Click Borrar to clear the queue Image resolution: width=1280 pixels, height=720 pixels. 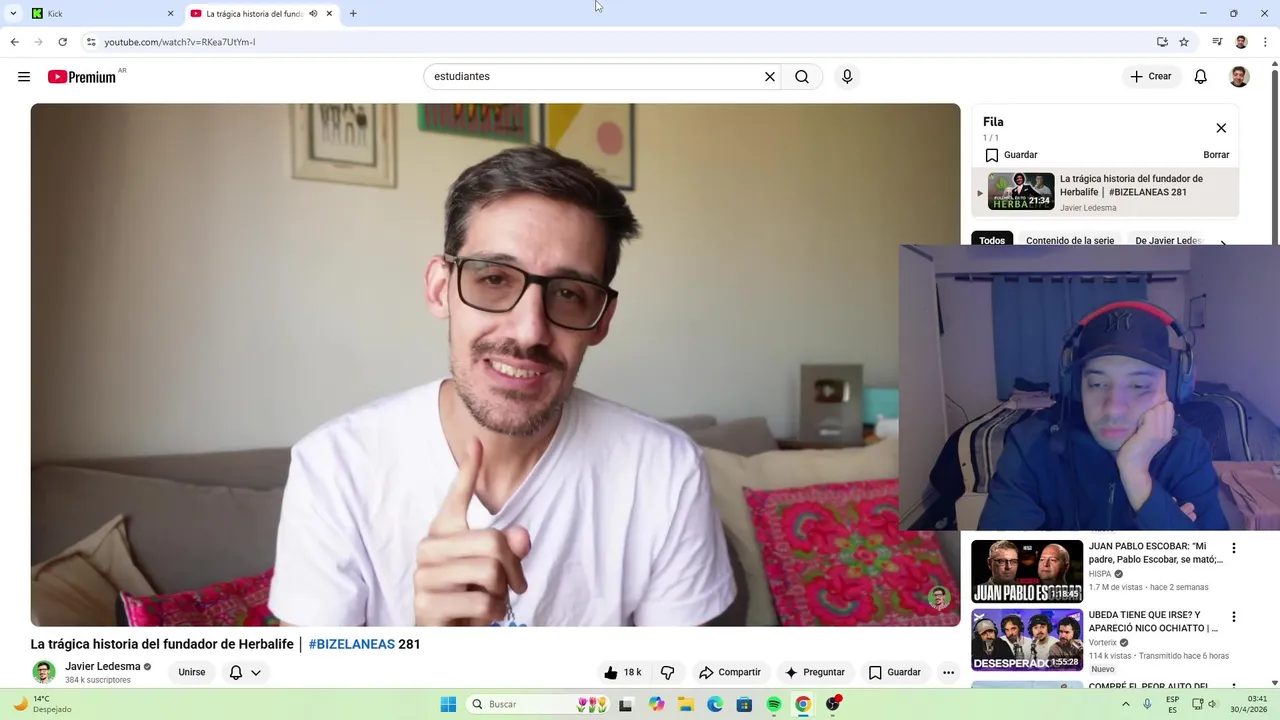point(1216,155)
